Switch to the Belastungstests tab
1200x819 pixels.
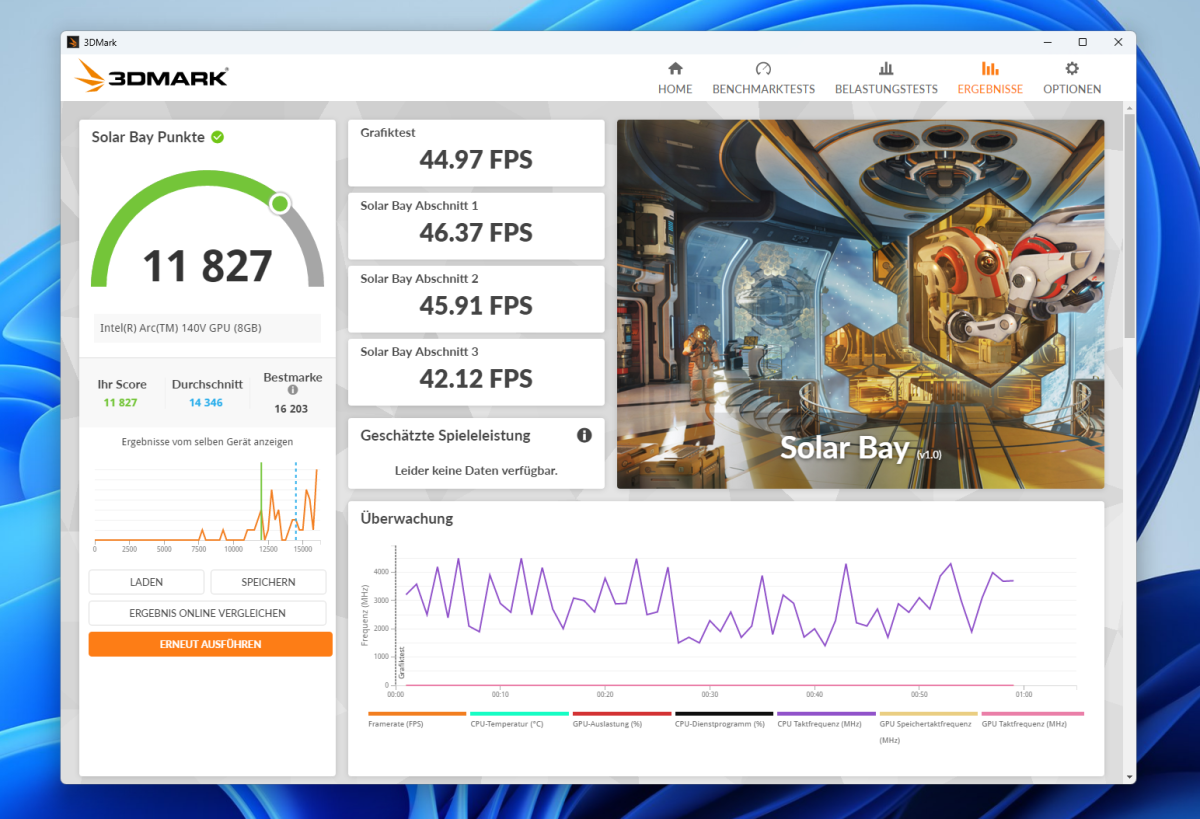click(x=886, y=78)
